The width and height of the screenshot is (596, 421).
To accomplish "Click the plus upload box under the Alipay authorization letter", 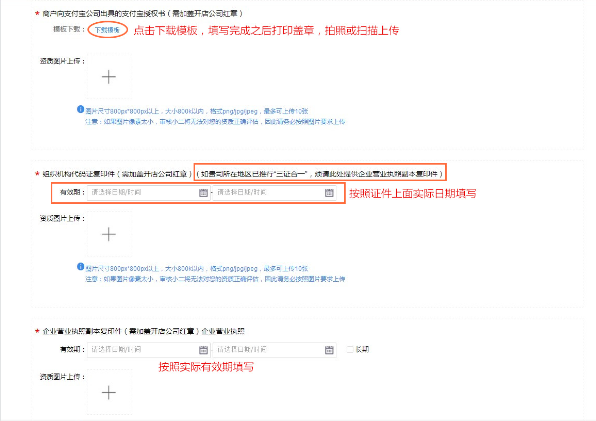I will pos(109,77).
